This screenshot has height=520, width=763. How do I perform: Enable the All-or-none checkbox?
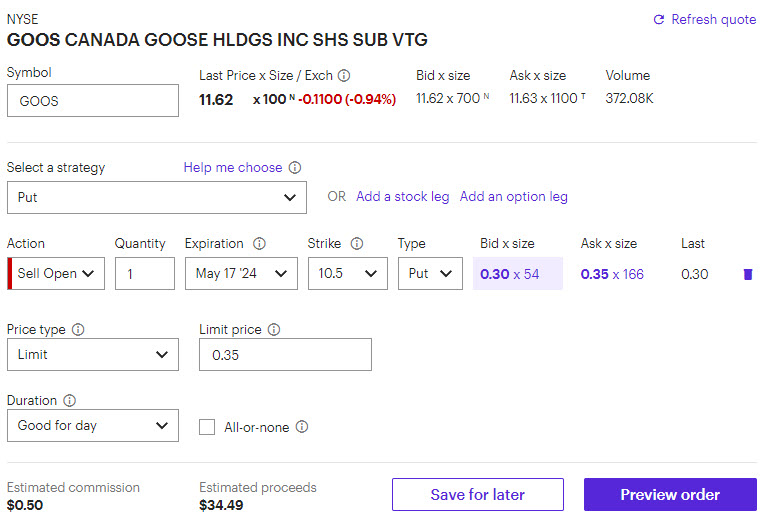point(207,427)
